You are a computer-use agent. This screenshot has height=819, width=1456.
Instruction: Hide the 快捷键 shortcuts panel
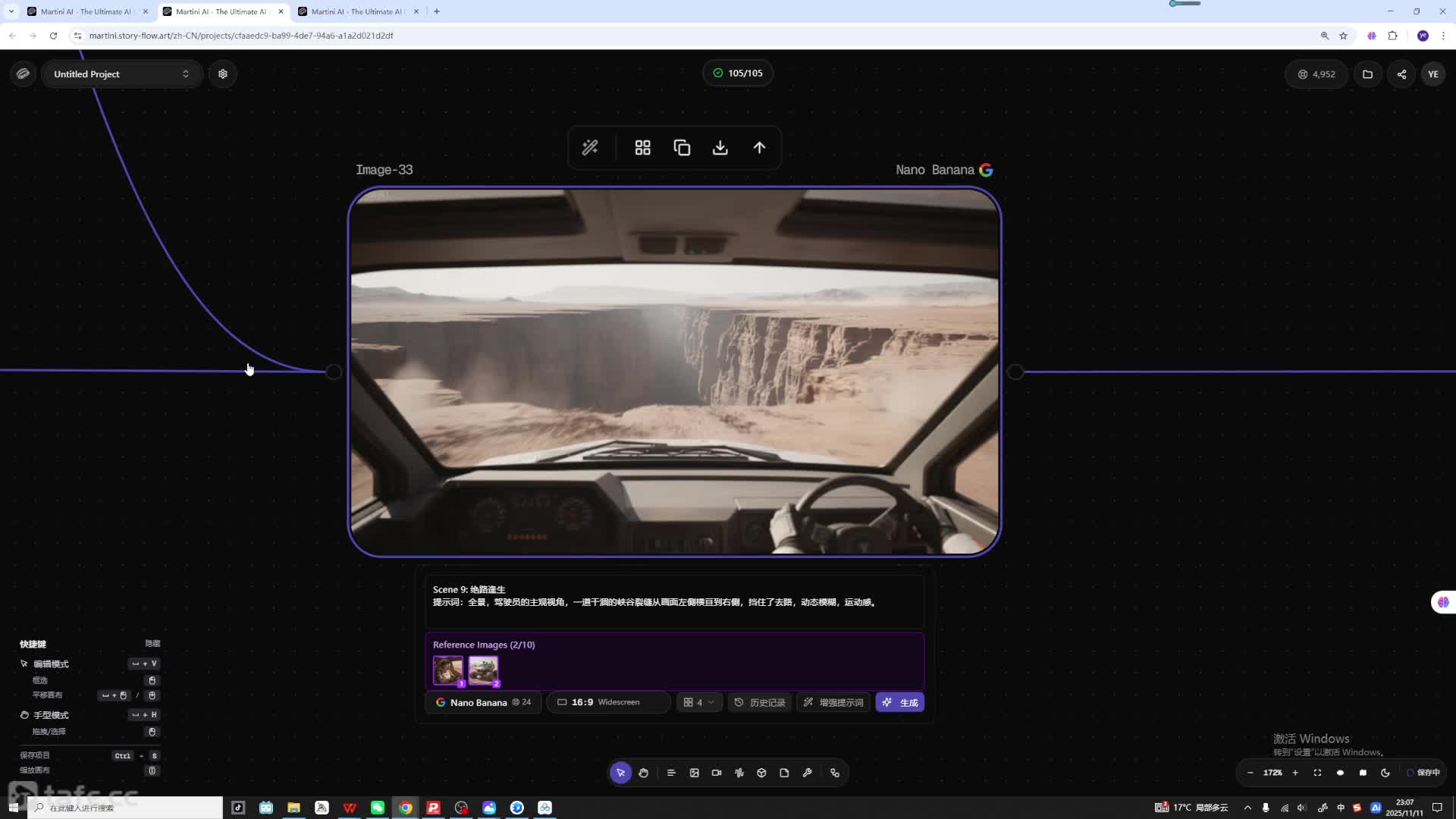point(152,643)
